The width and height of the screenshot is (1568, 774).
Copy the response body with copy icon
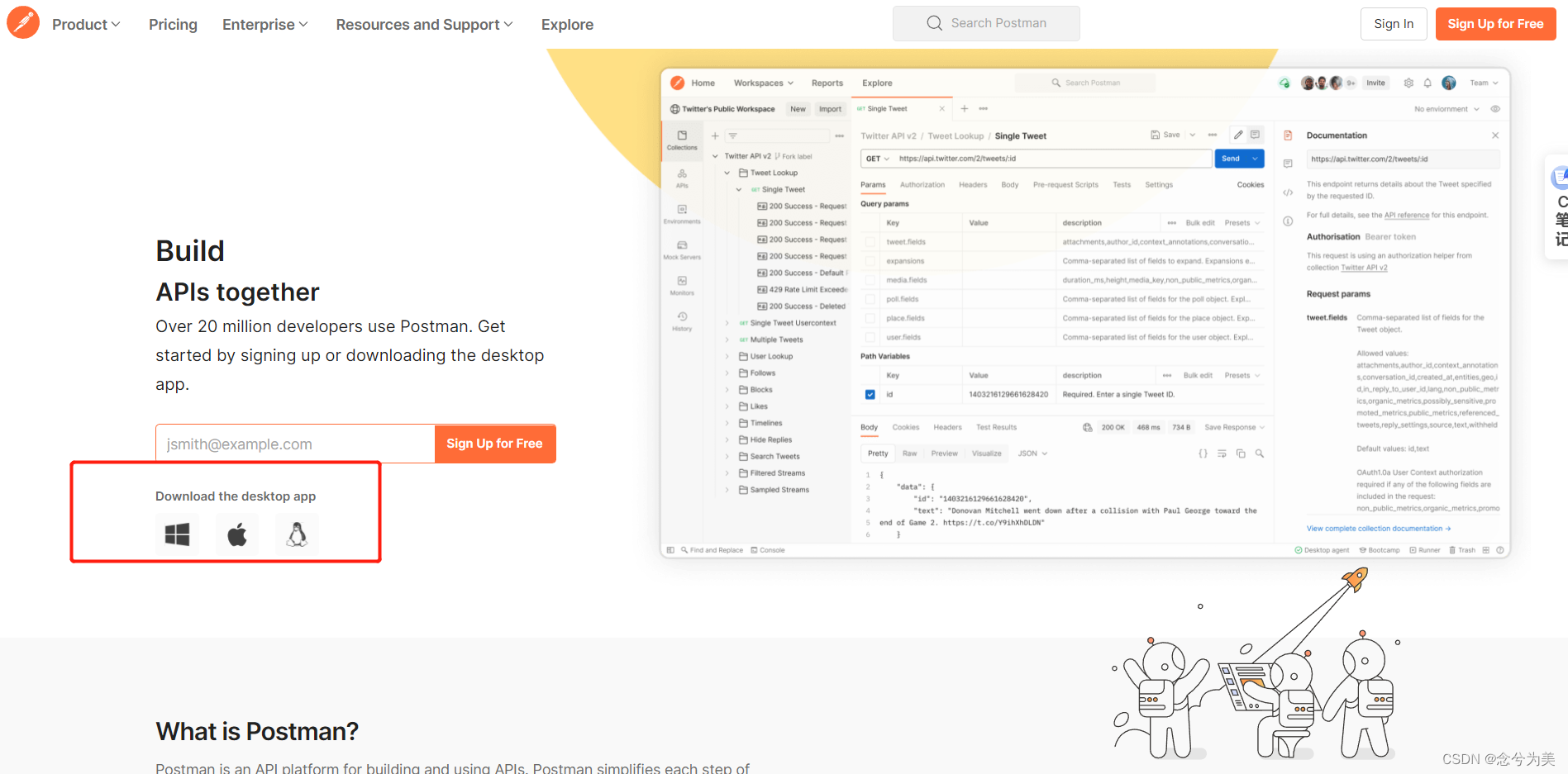tap(1241, 453)
